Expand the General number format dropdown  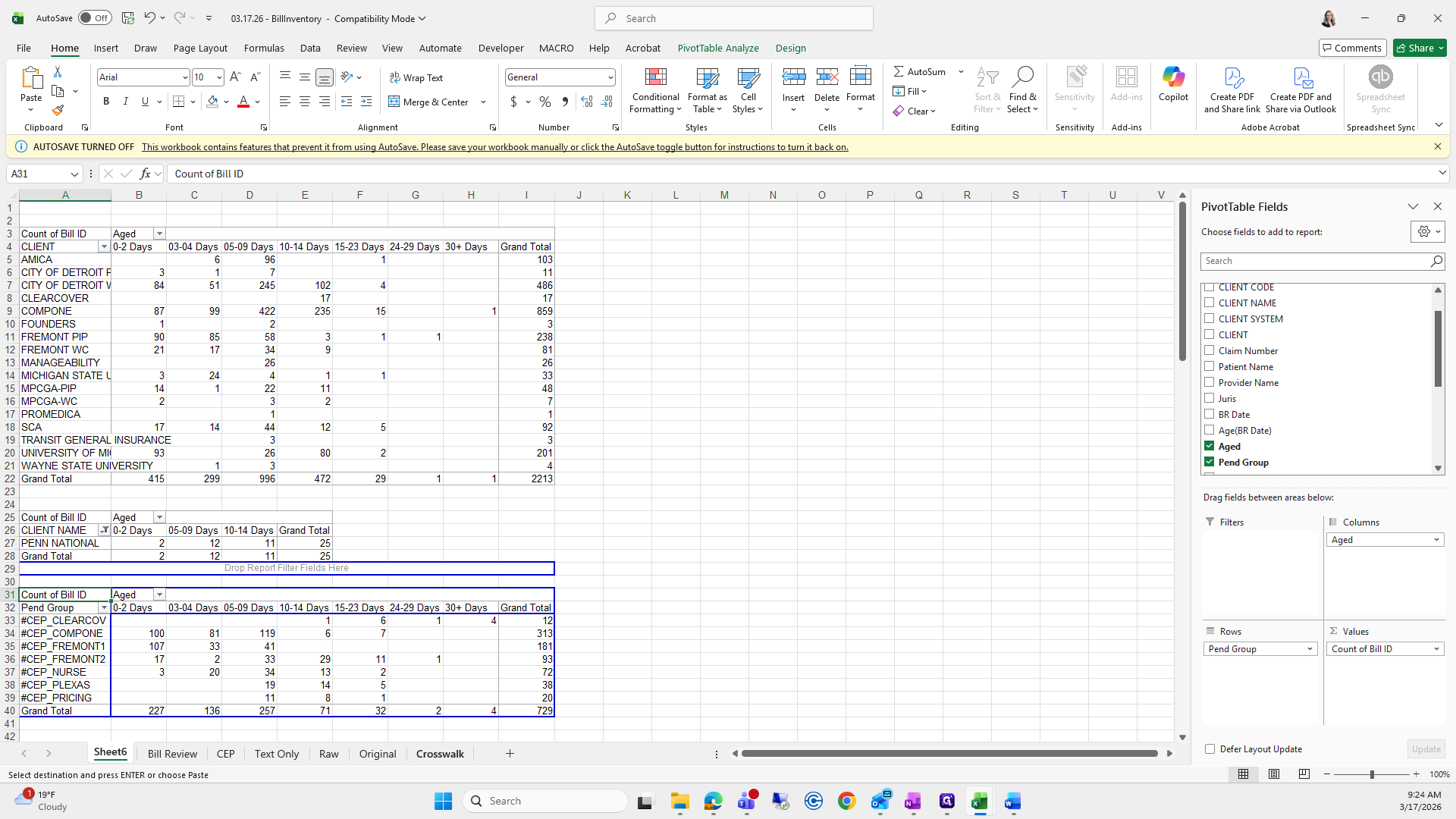coord(610,77)
